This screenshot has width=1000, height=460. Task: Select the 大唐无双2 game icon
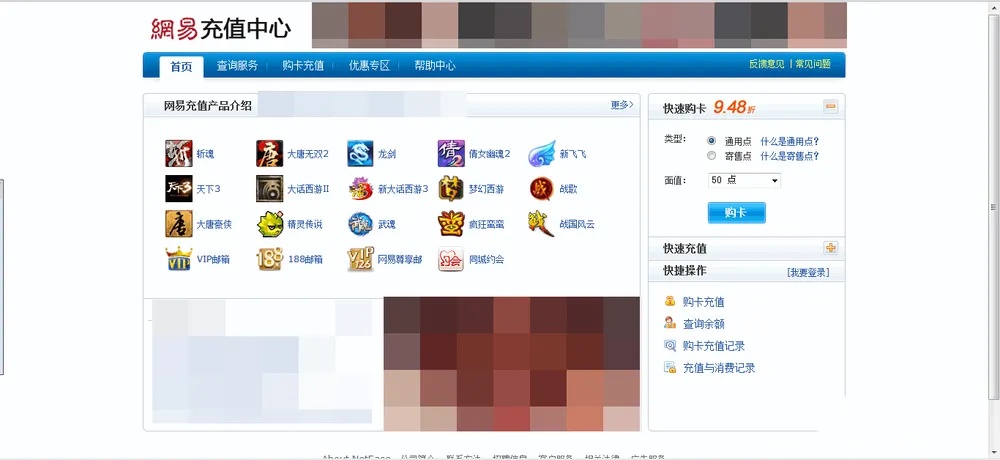click(269, 154)
